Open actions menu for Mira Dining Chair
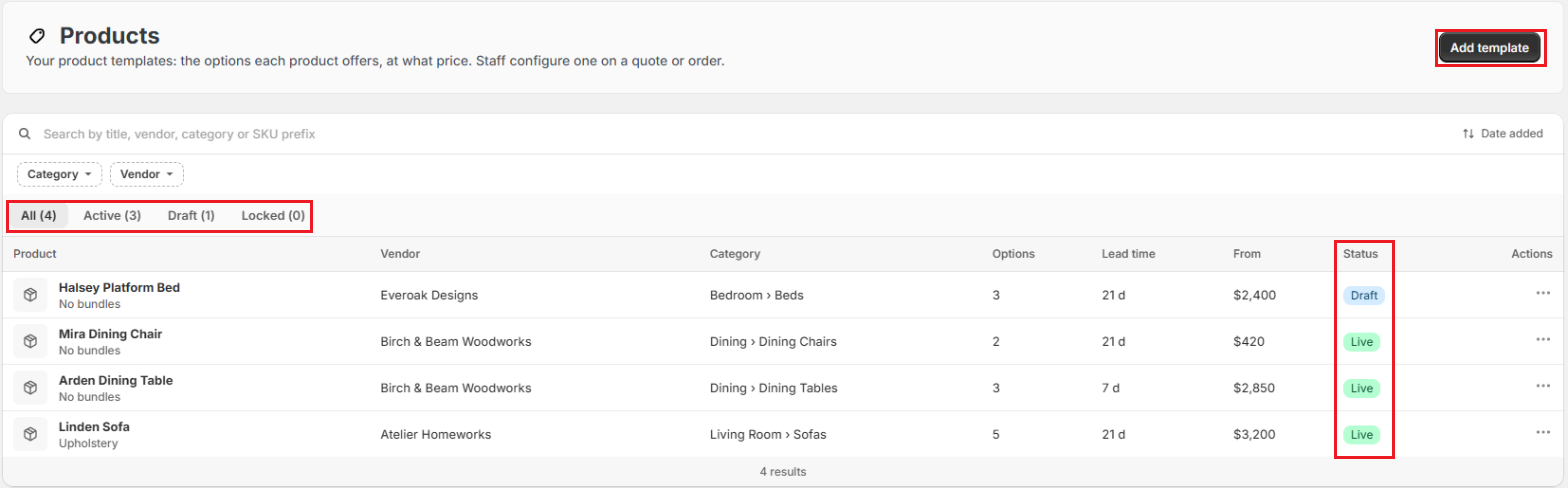The image size is (1568, 488). pos(1542,339)
